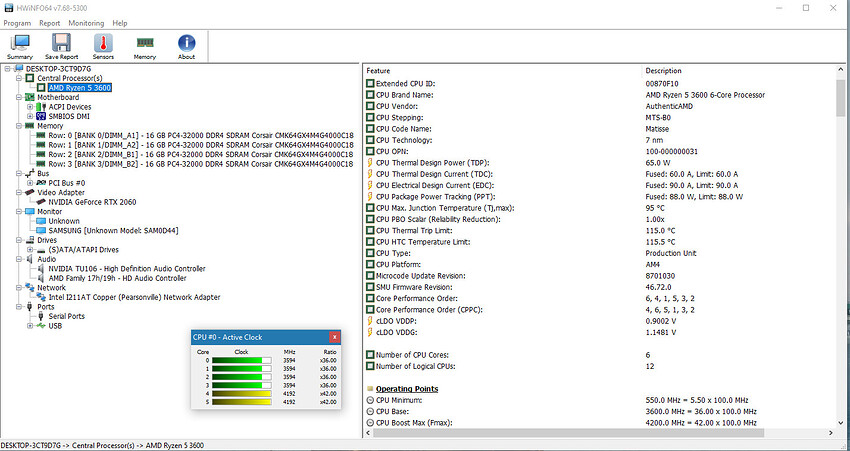Collapse the Central Processor(s) branch

(19, 79)
